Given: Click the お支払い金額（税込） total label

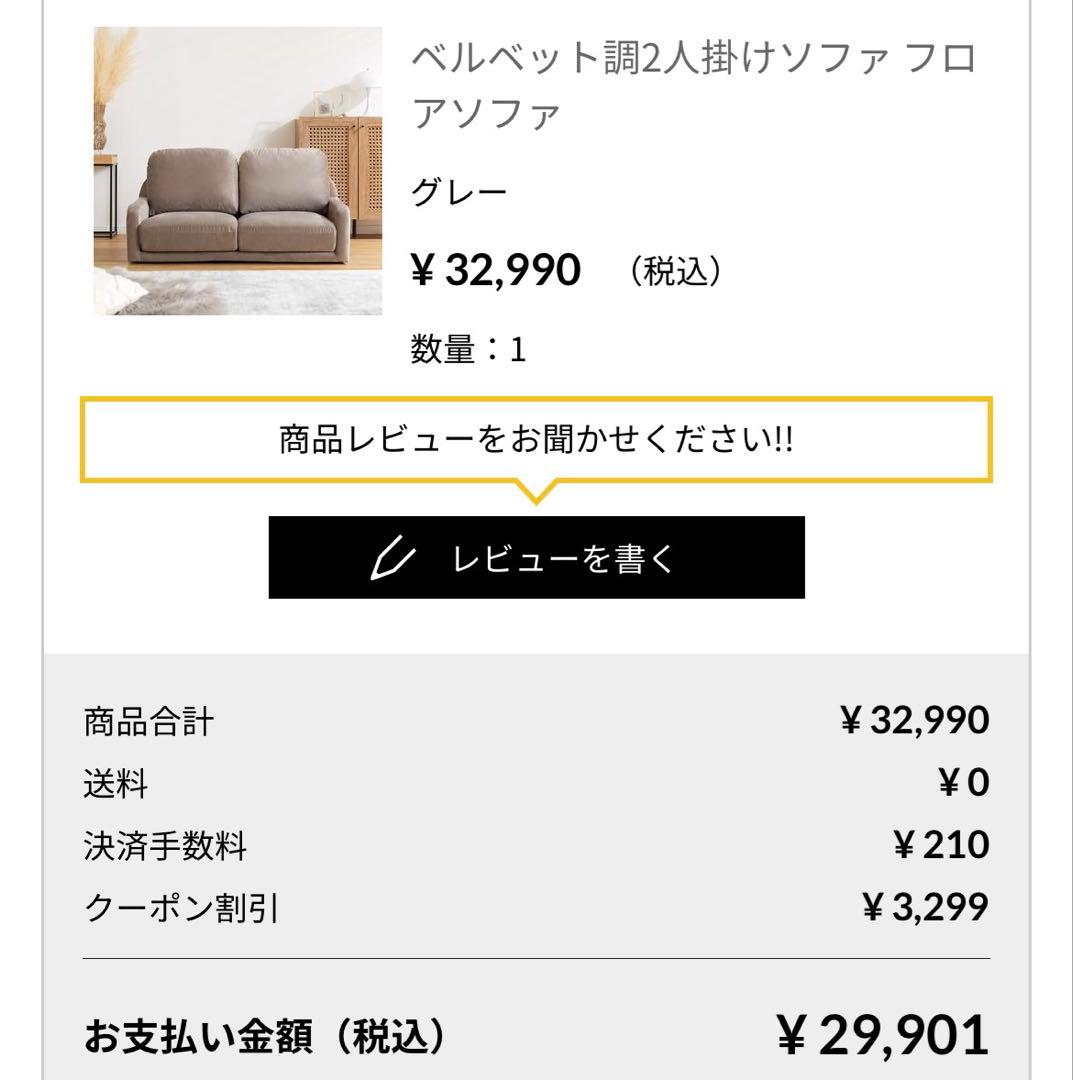Looking at the screenshot, I should [x=265, y=1037].
